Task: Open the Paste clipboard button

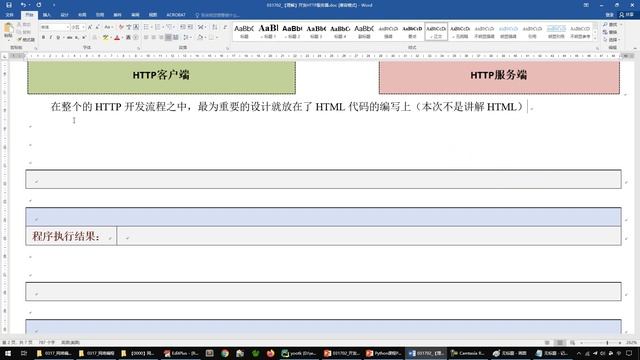Action: pyautogui.click(x=8, y=31)
